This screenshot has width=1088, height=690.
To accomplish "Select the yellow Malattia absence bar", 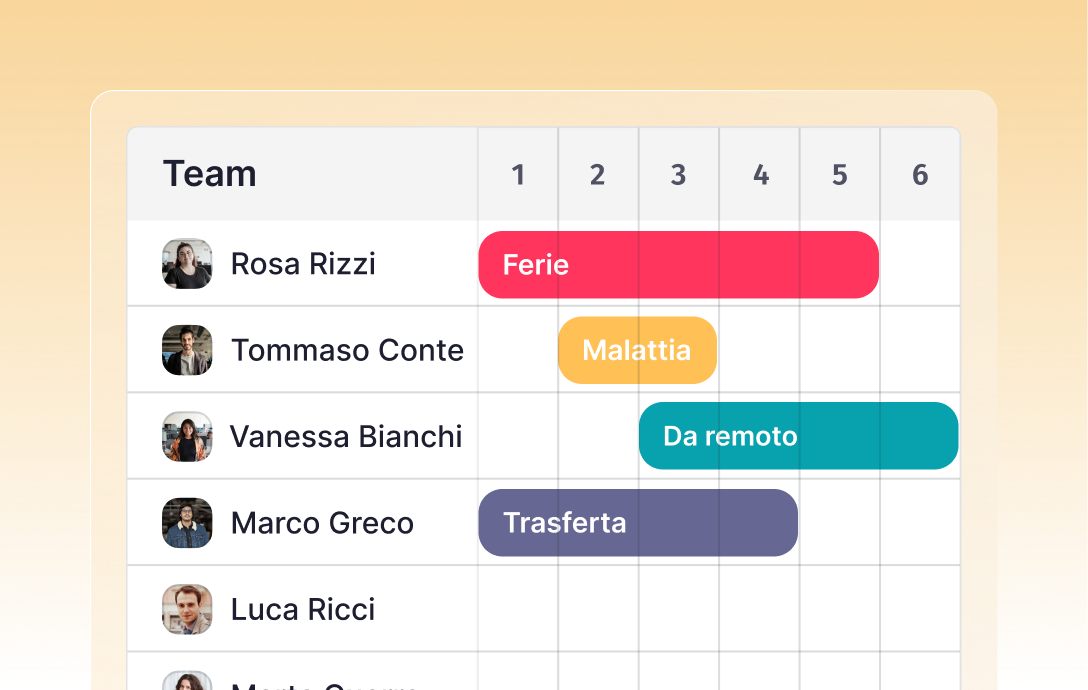I will tap(637, 350).
